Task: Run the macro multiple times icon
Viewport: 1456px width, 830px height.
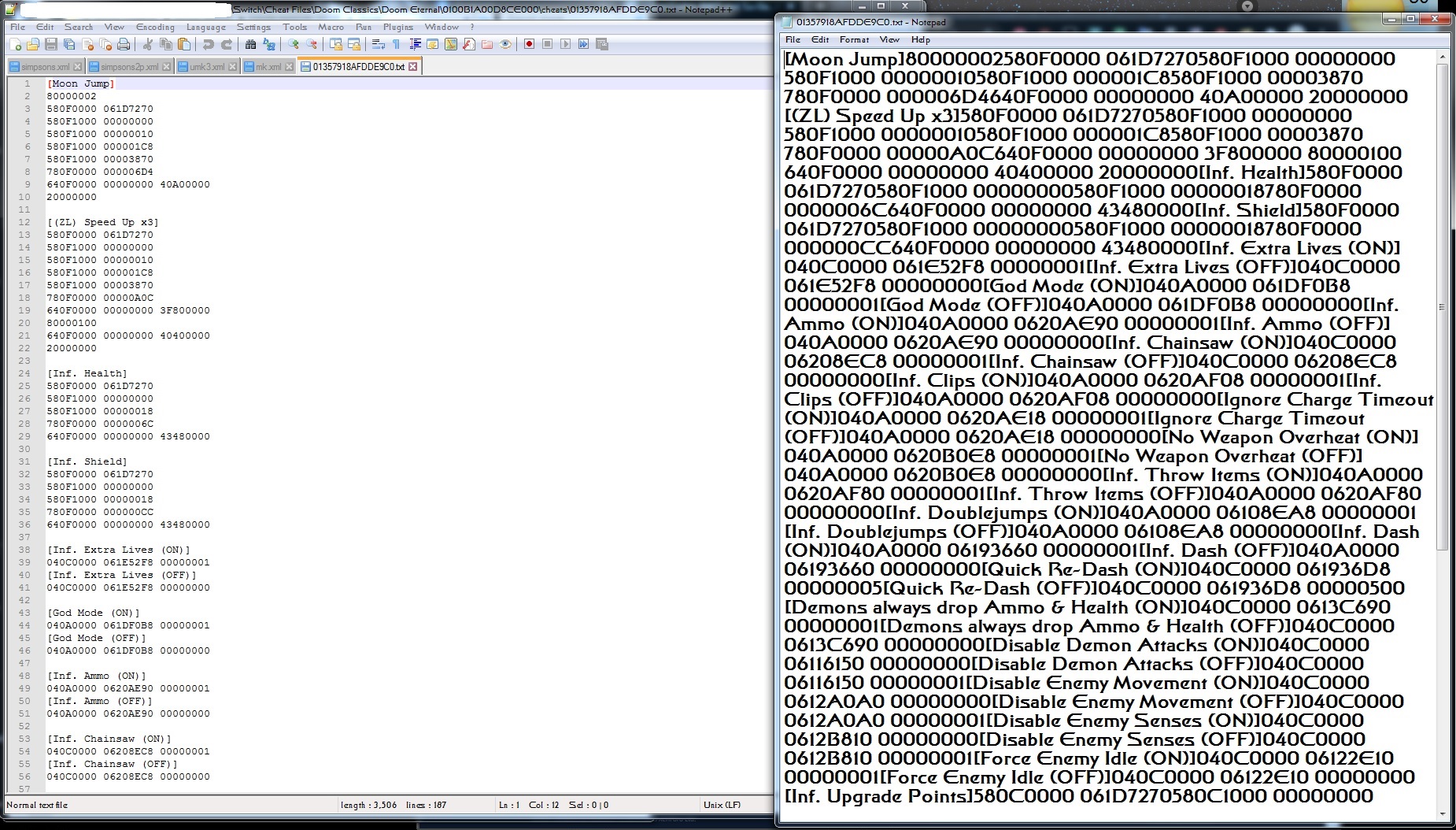Action: (x=584, y=44)
